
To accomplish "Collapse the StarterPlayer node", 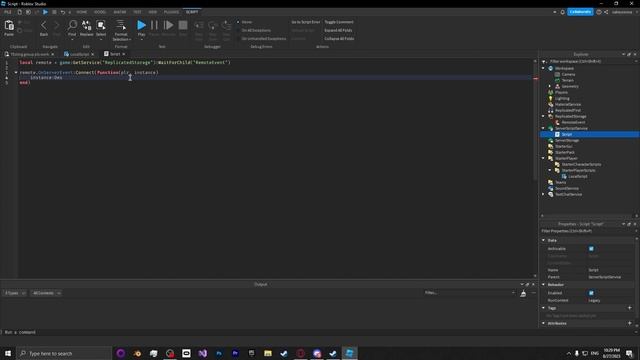I will pos(543,158).
